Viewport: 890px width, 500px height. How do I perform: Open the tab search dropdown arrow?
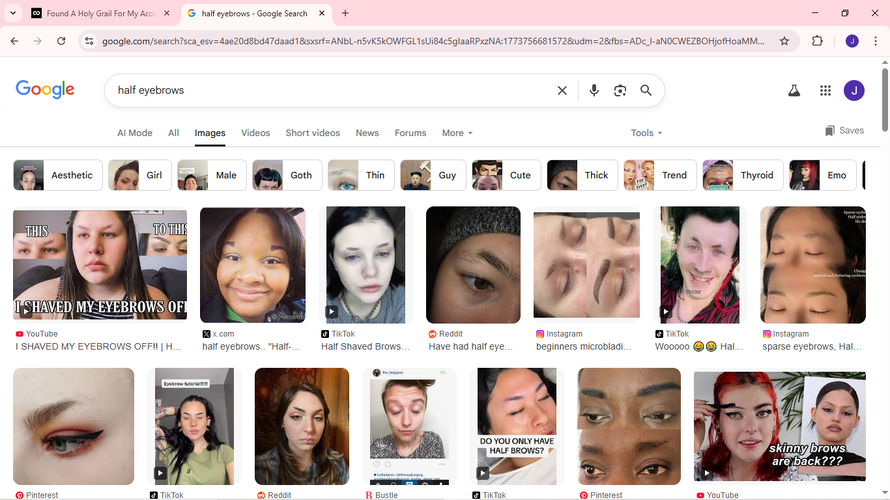13,13
